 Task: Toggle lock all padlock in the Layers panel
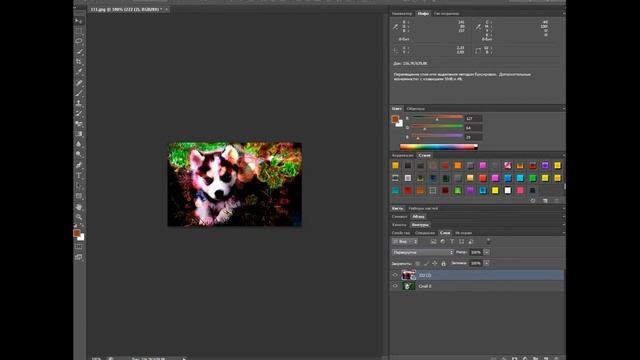coord(444,264)
